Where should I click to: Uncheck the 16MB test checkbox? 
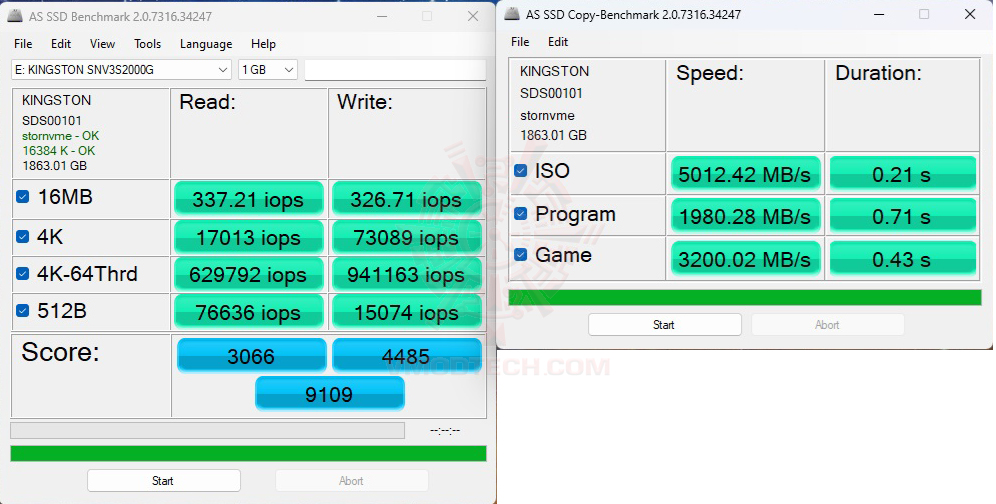[22, 197]
